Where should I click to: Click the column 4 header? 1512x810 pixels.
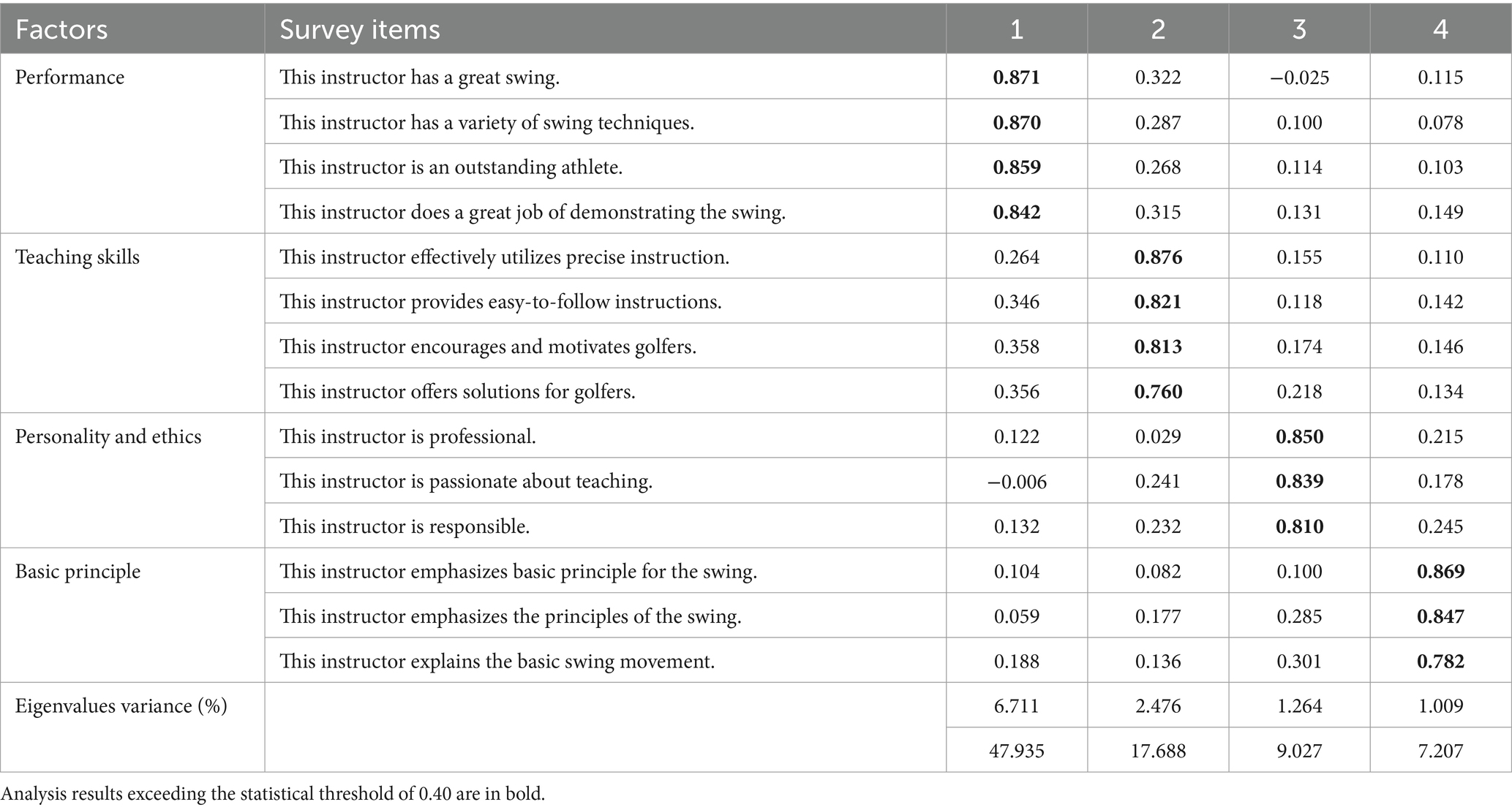pyautogui.click(x=1440, y=29)
